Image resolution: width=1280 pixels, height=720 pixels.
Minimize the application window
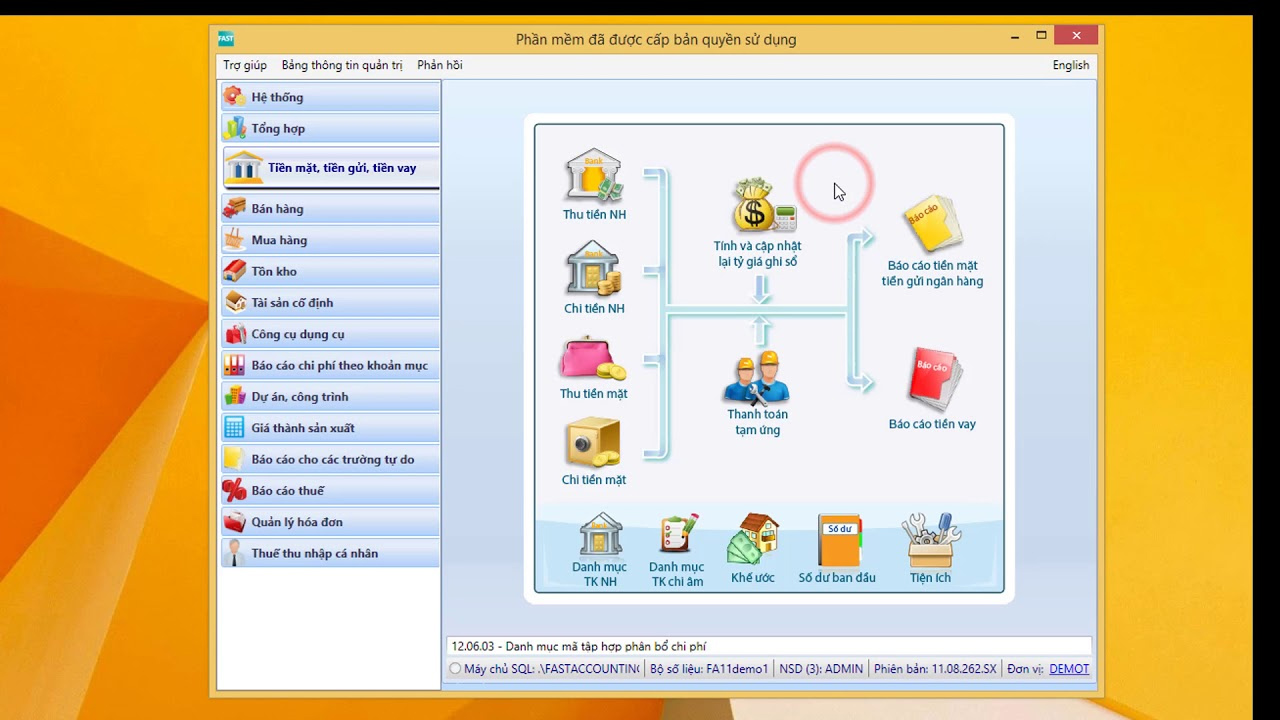coord(1015,37)
